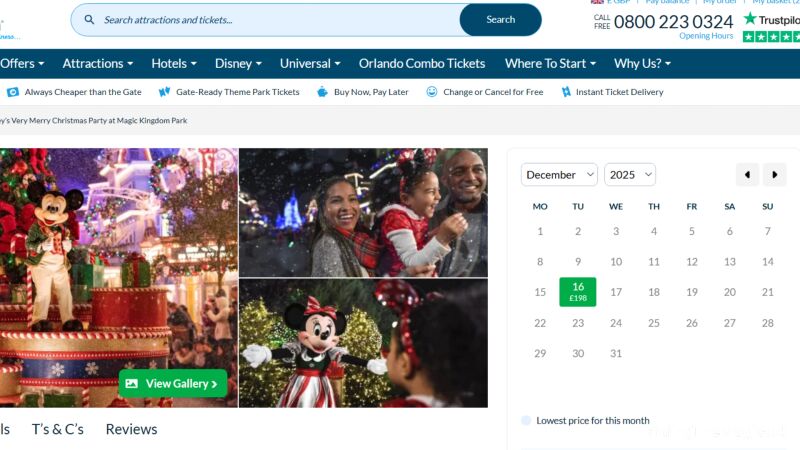Click the Search button
Image resolution: width=800 pixels, height=450 pixels.
click(501, 19)
